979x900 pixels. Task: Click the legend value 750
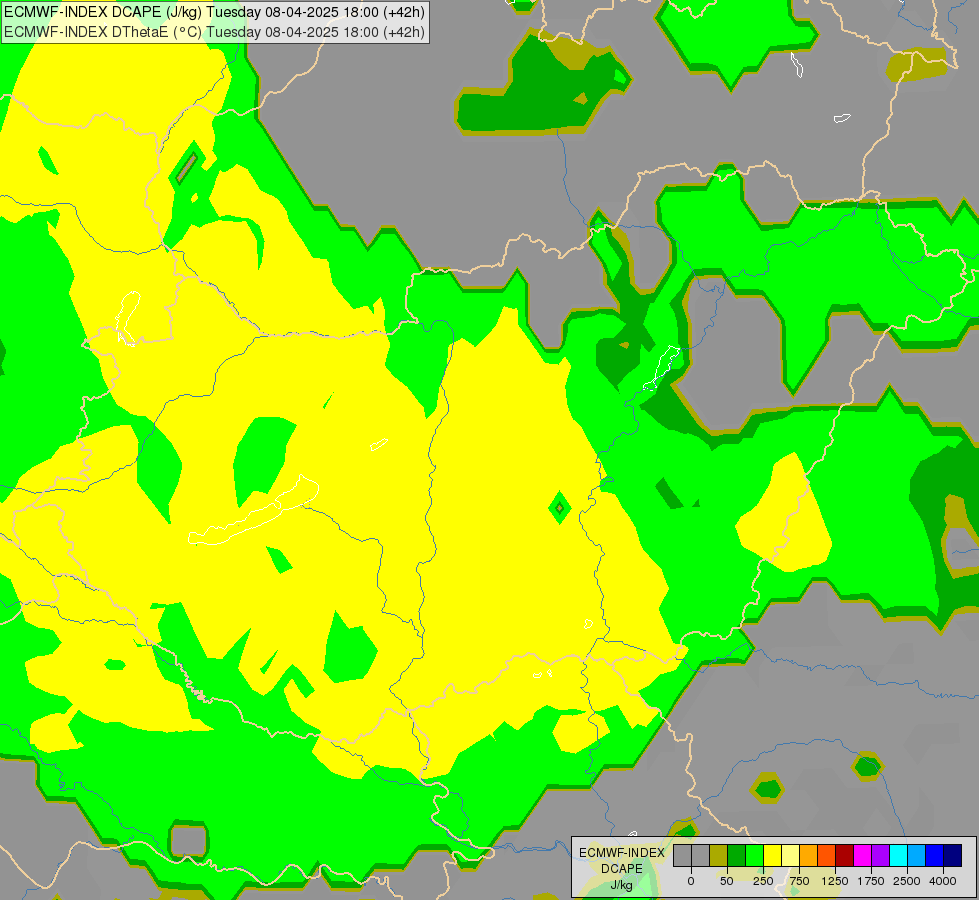coord(799,881)
